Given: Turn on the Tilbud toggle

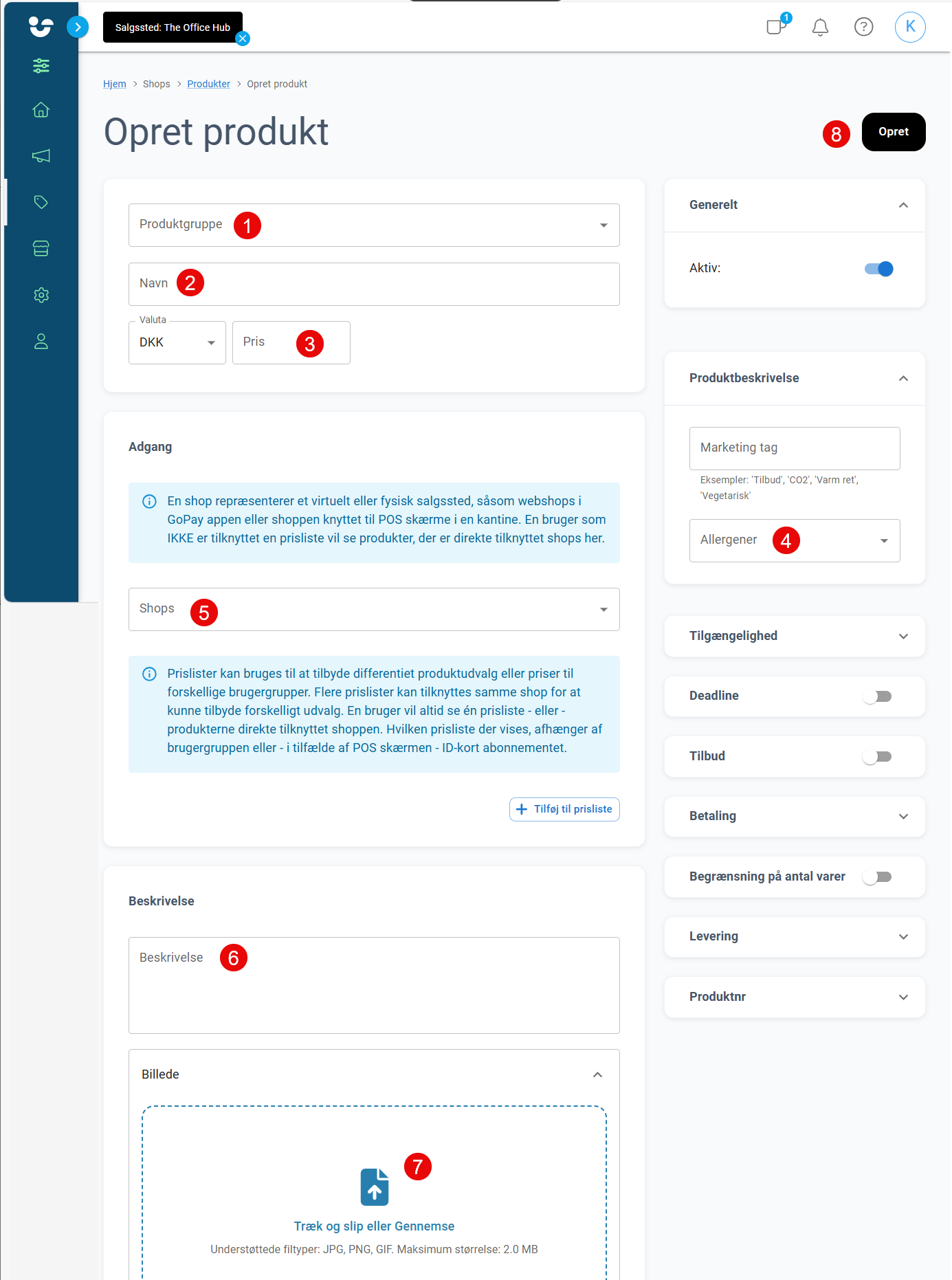Looking at the screenshot, I should tap(878, 756).
